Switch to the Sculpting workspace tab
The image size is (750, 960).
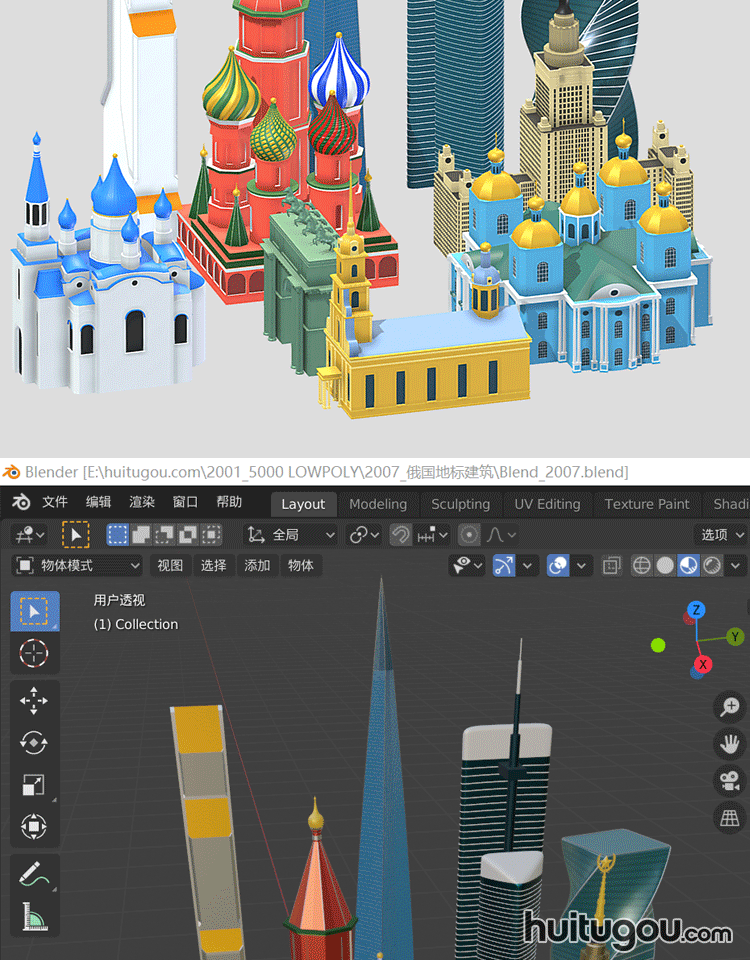pos(460,504)
